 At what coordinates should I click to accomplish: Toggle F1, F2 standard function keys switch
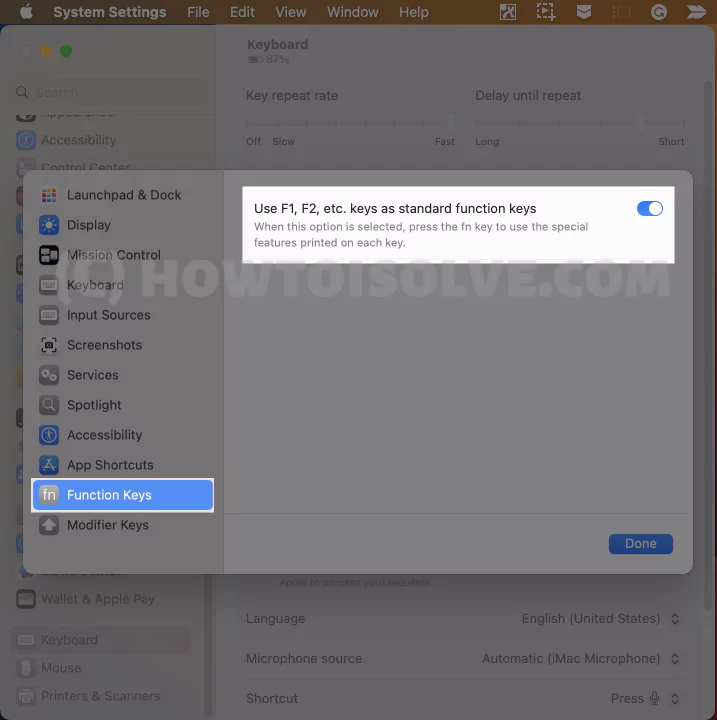pos(649,208)
